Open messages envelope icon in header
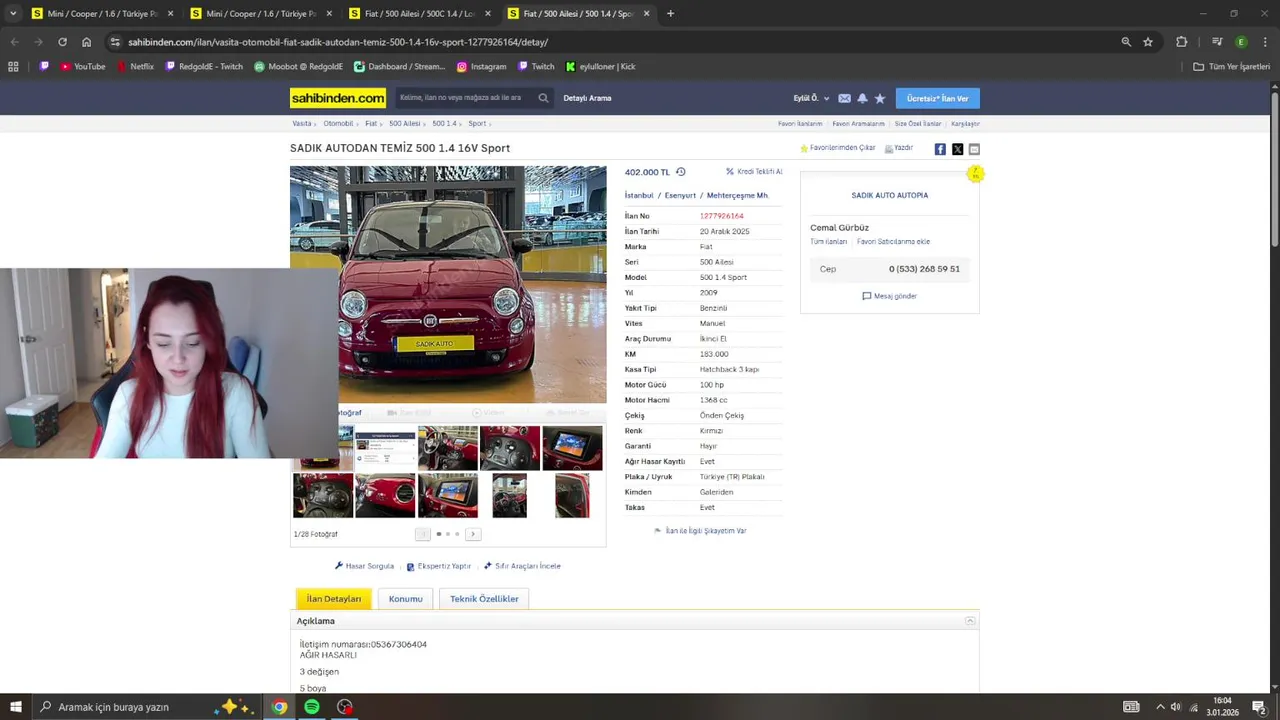 pos(844,98)
